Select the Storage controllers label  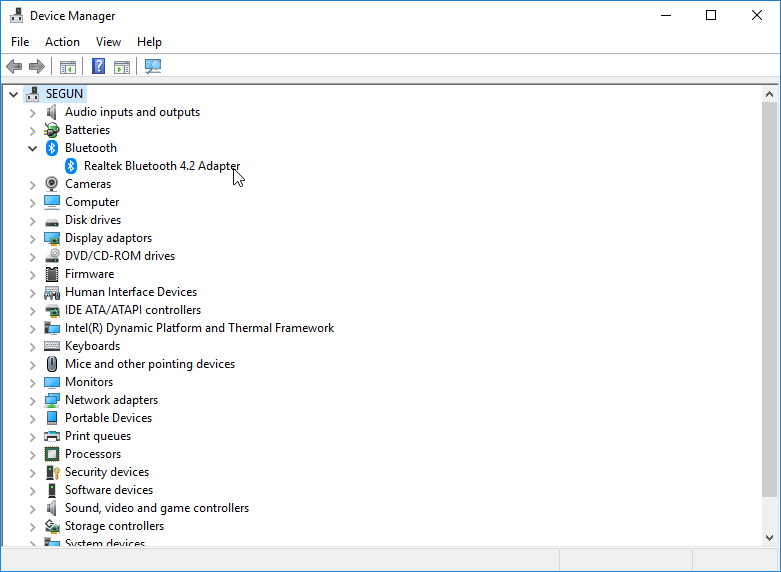coord(115,526)
